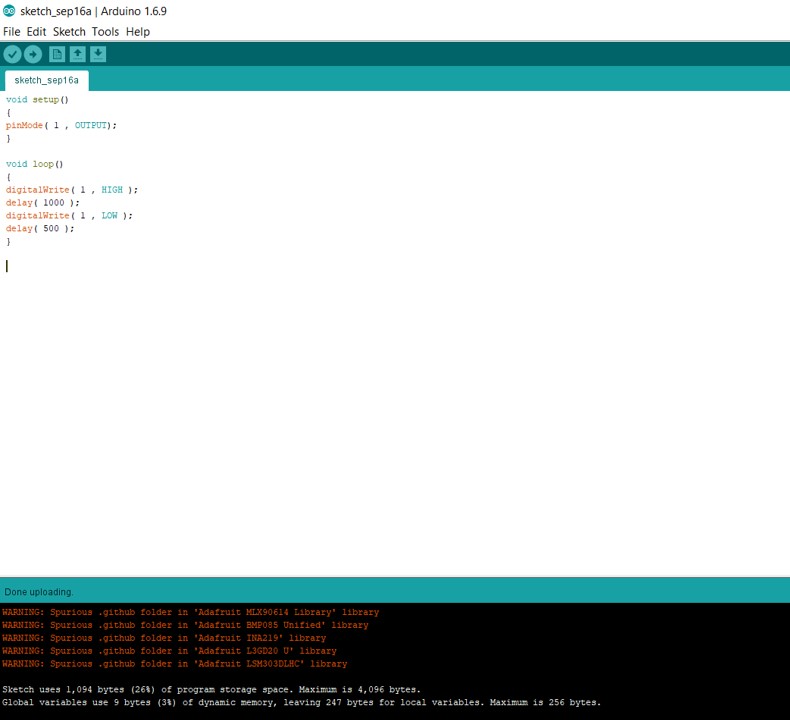Click the 'Sketch uses 1,094 bytes' line
The width and height of the screenshot is (790, 720).
pos(211,690)
